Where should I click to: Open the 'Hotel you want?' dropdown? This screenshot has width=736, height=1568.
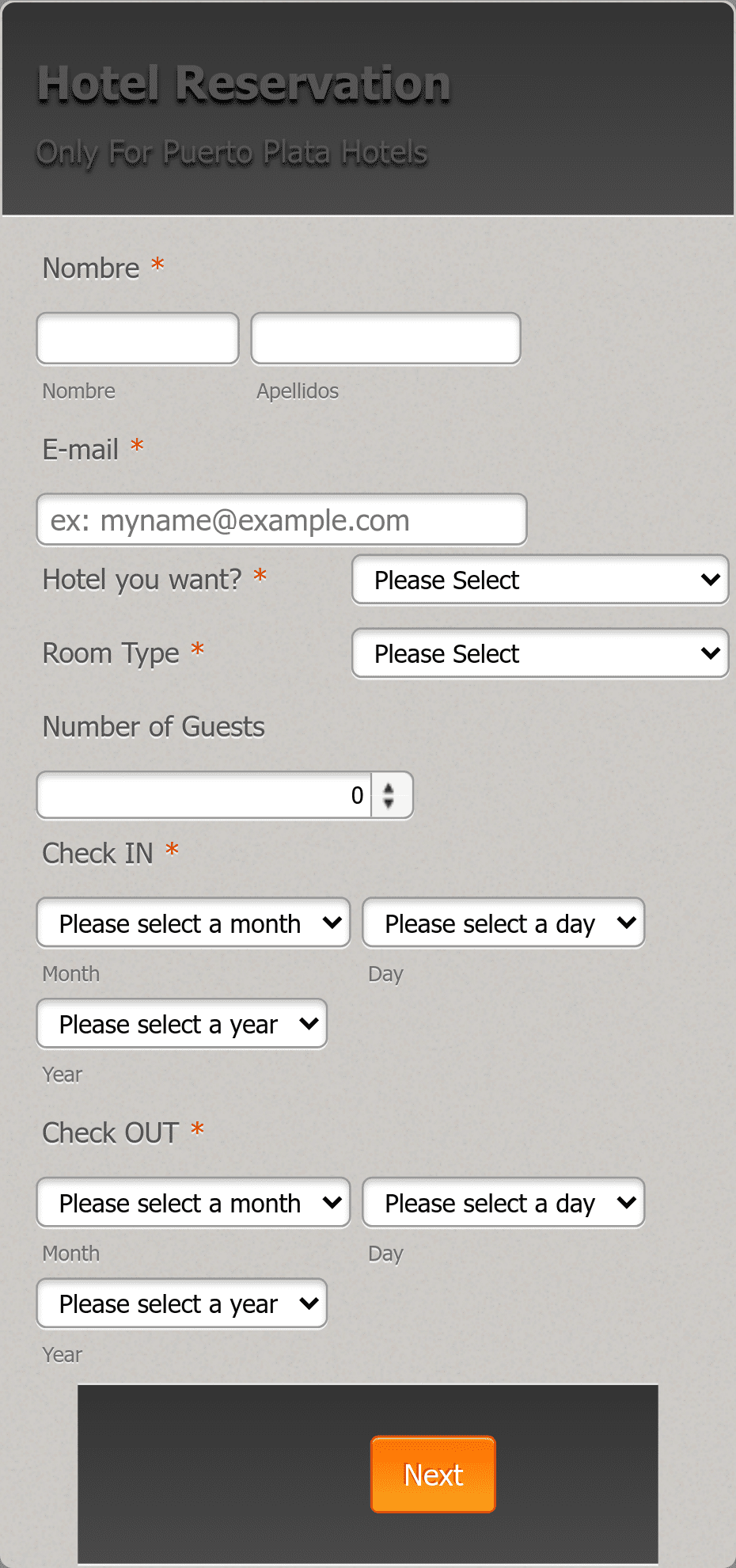541,580
